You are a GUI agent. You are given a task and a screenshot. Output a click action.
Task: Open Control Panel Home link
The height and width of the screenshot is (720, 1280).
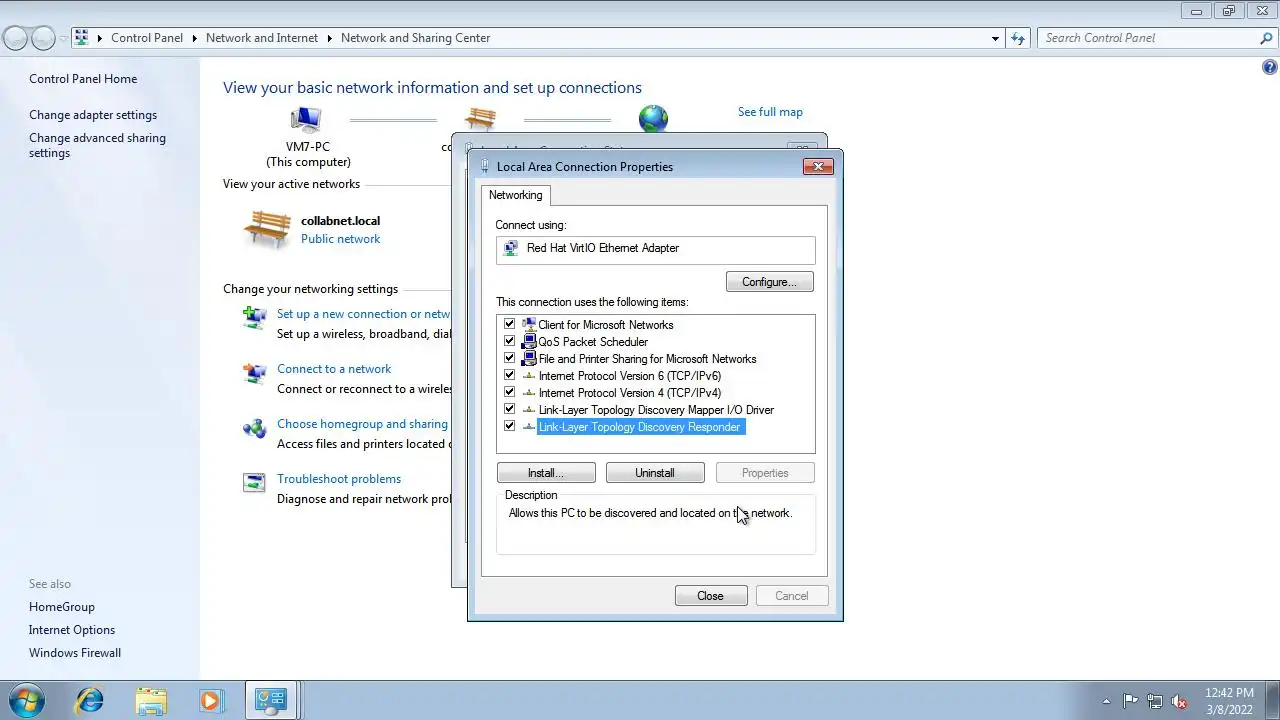pos(83,79)
